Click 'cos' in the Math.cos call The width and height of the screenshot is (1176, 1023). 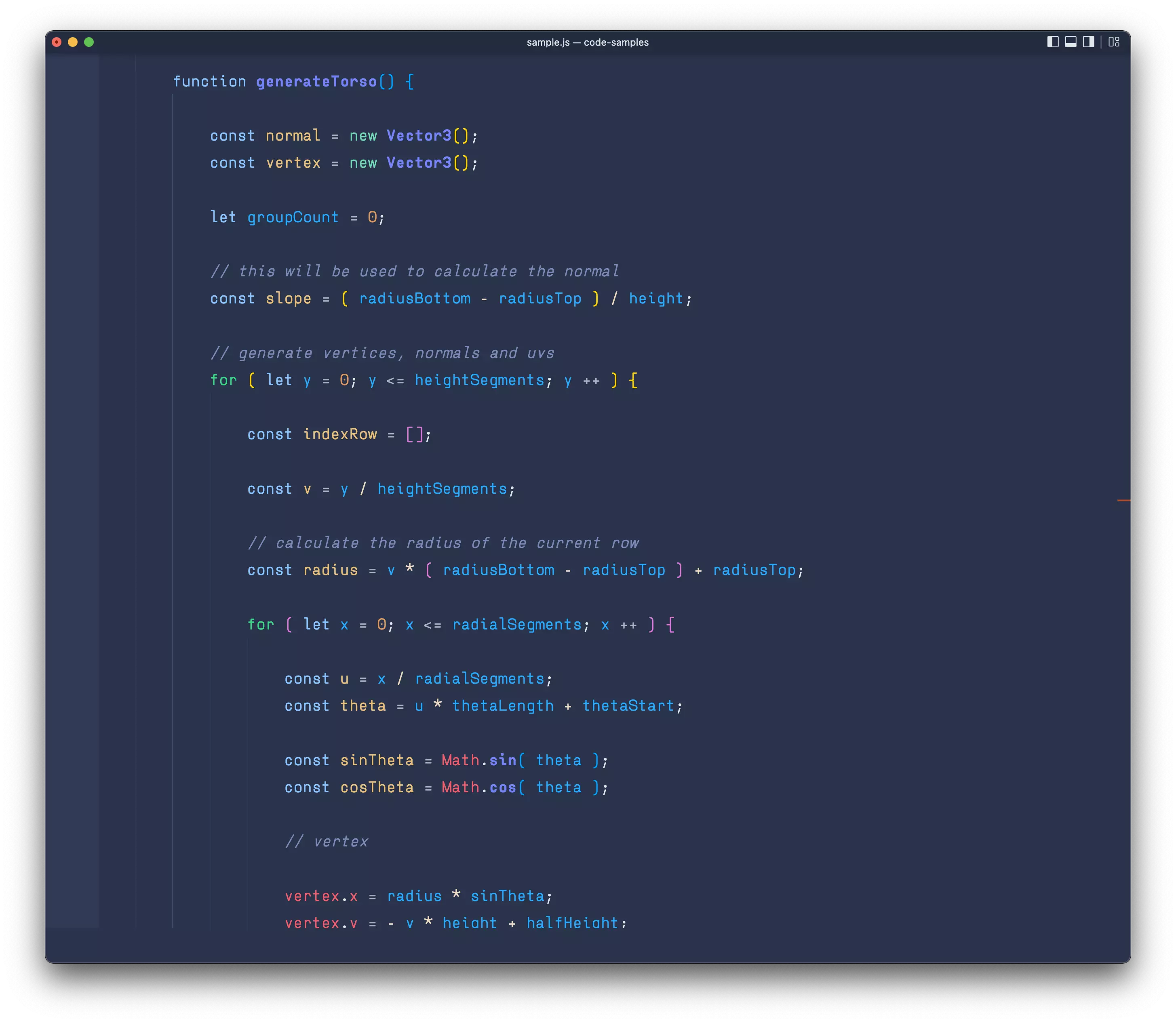click(502, 788)
